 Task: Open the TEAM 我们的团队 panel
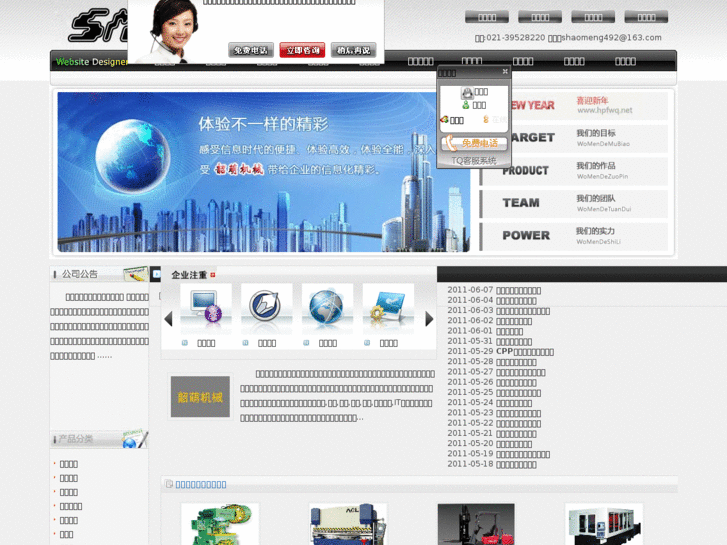(575, 204)
